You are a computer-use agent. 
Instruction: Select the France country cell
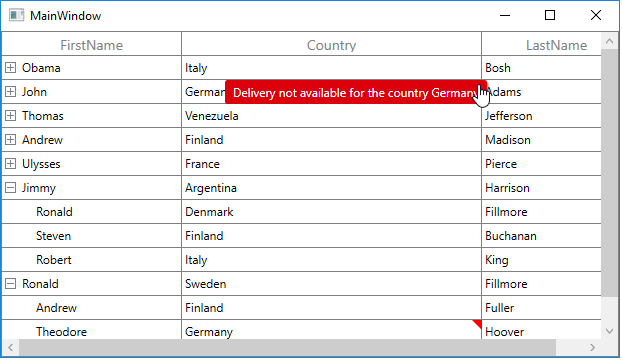(332, 164)
